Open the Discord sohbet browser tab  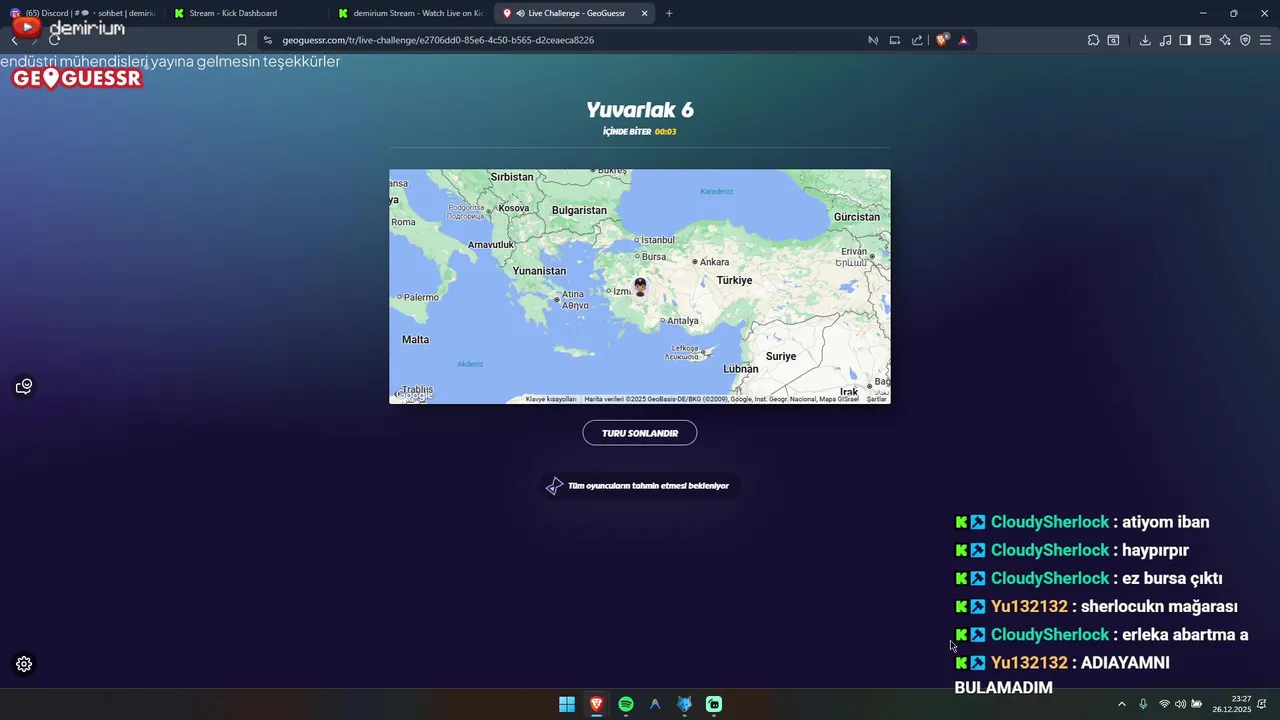click(x=82, y=13)
